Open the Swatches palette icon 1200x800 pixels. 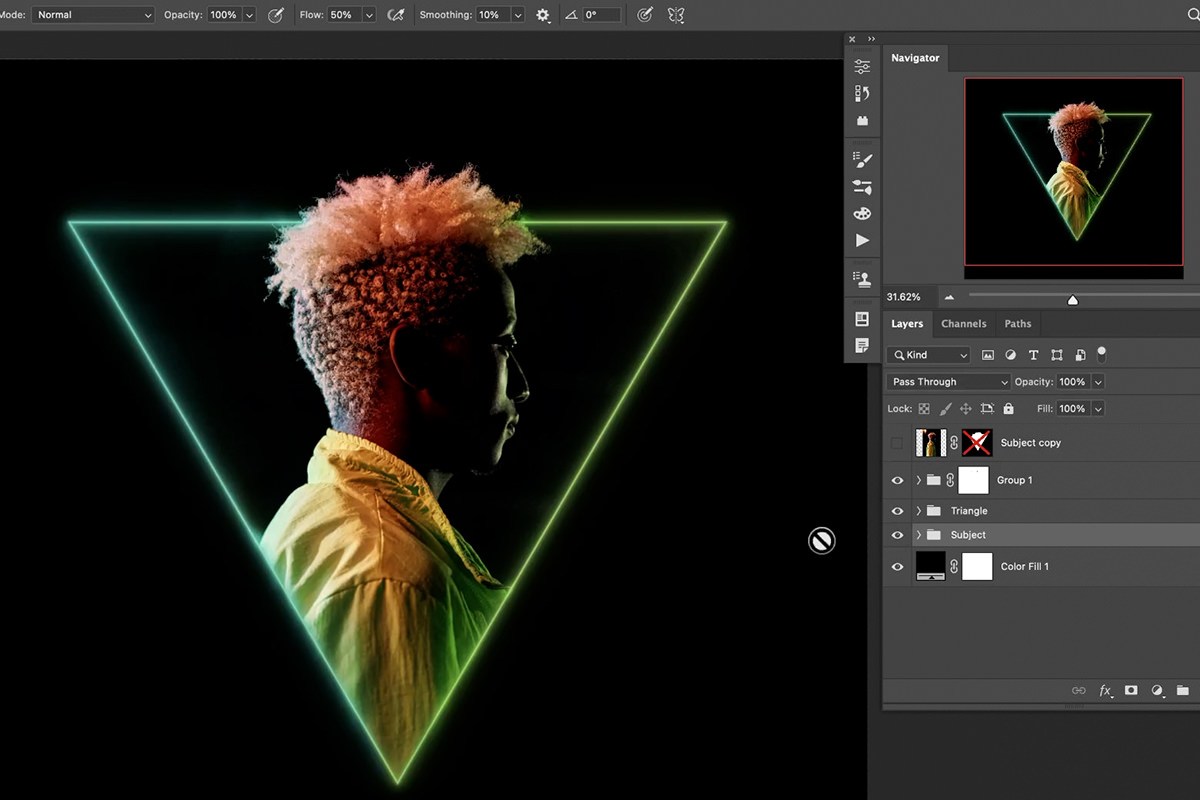point(862,214)
